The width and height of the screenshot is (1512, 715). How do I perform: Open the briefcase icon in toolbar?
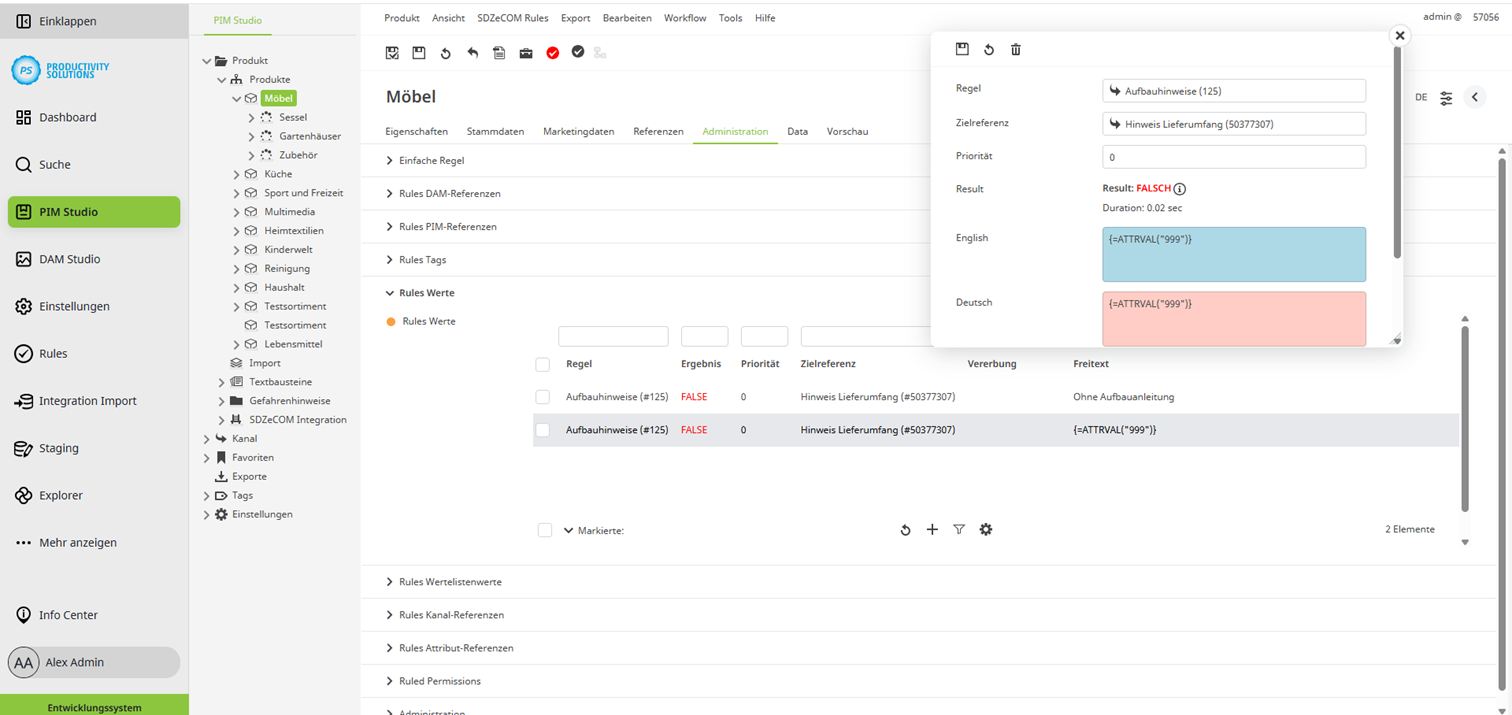pos(526,53)
